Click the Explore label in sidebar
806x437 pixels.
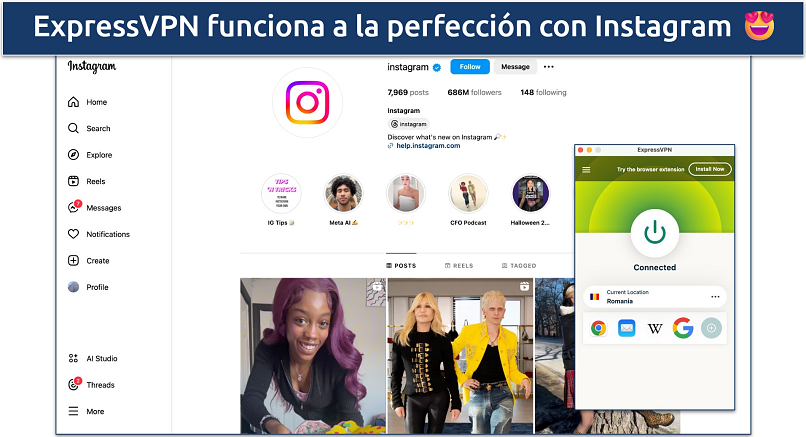[x=99, y=155]
